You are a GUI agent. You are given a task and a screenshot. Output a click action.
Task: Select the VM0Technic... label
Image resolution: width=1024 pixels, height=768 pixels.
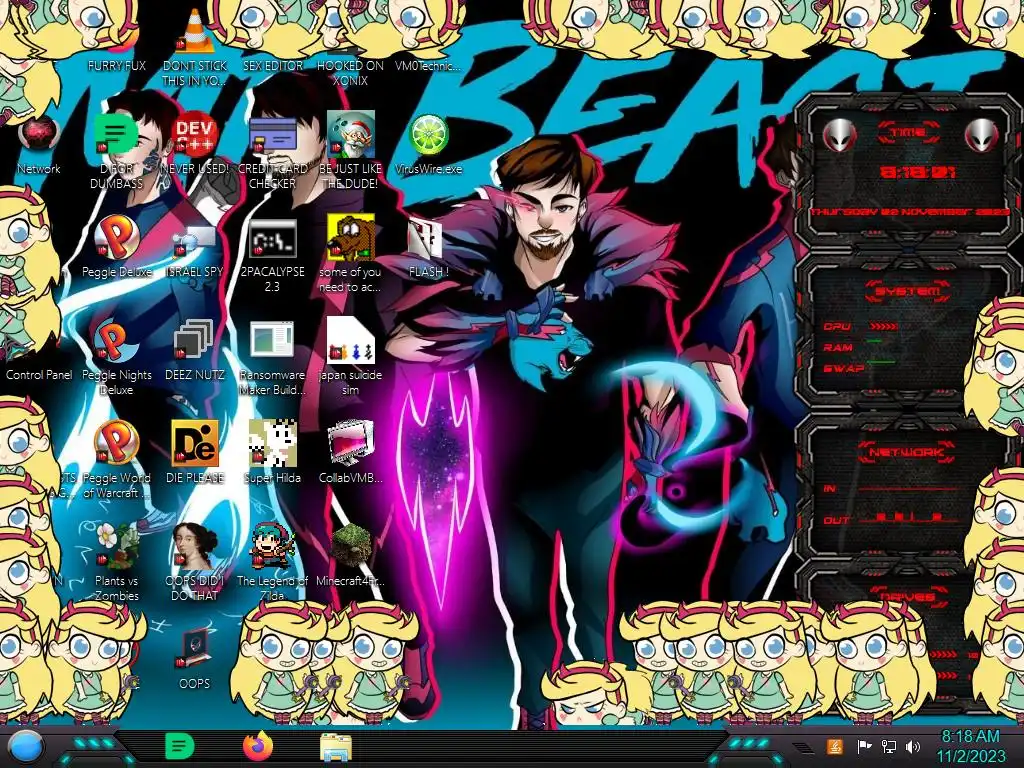(428, 65)
